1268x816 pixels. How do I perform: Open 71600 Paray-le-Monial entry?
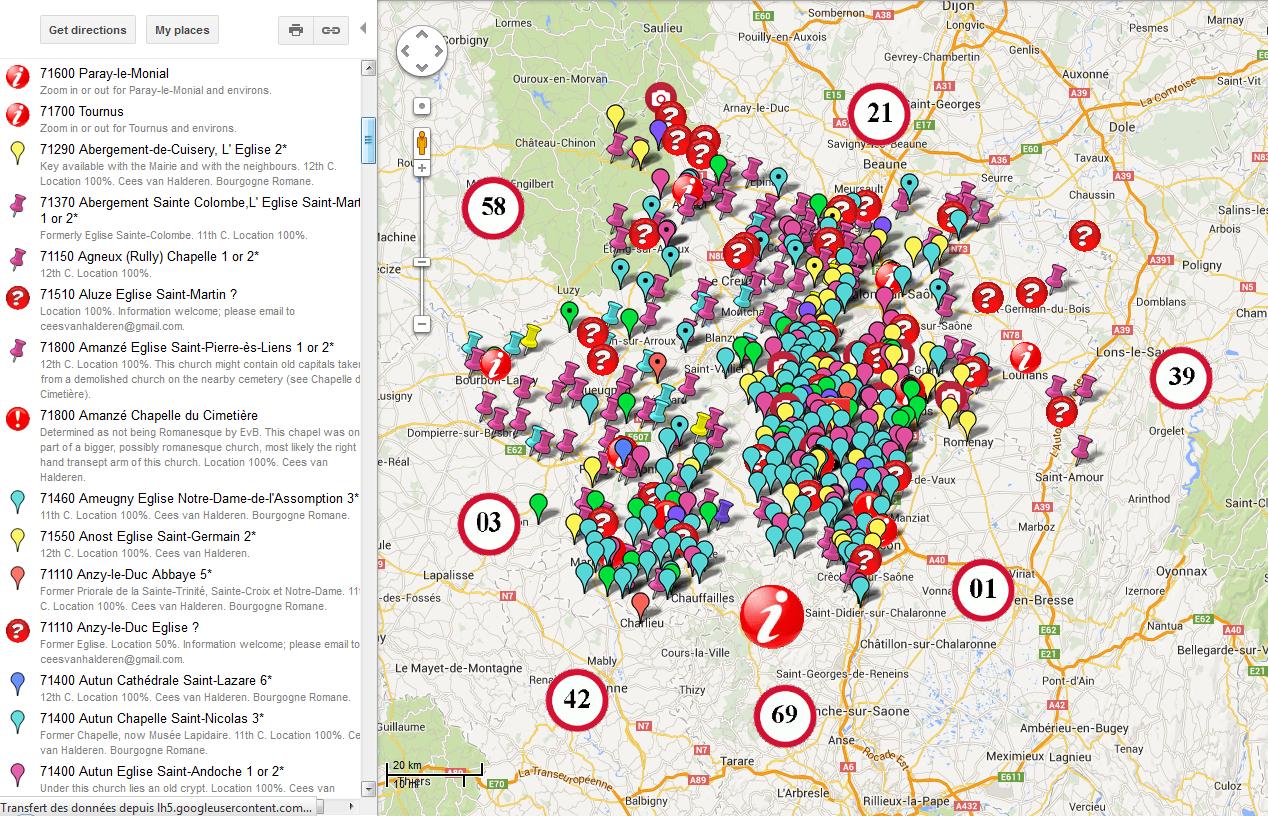click(x=104, y=73)
